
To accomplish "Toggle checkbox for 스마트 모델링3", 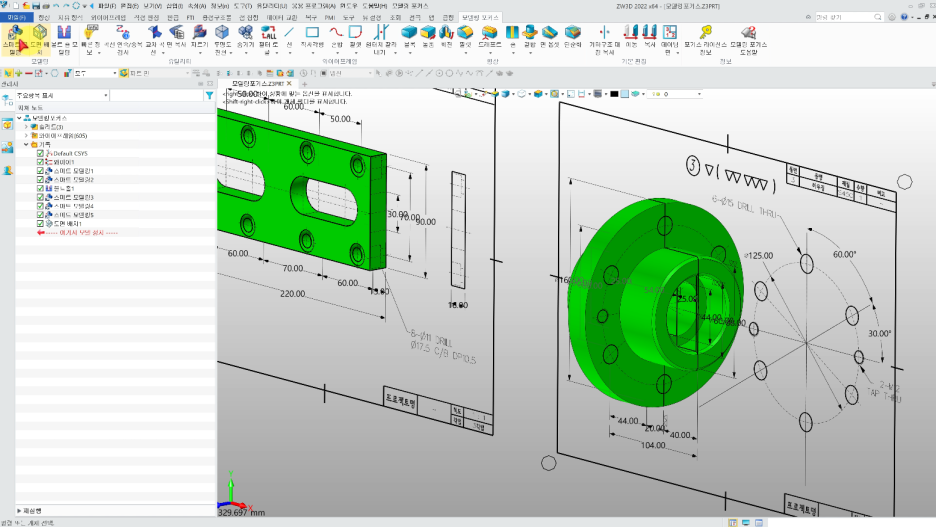I will coord(40,197).
